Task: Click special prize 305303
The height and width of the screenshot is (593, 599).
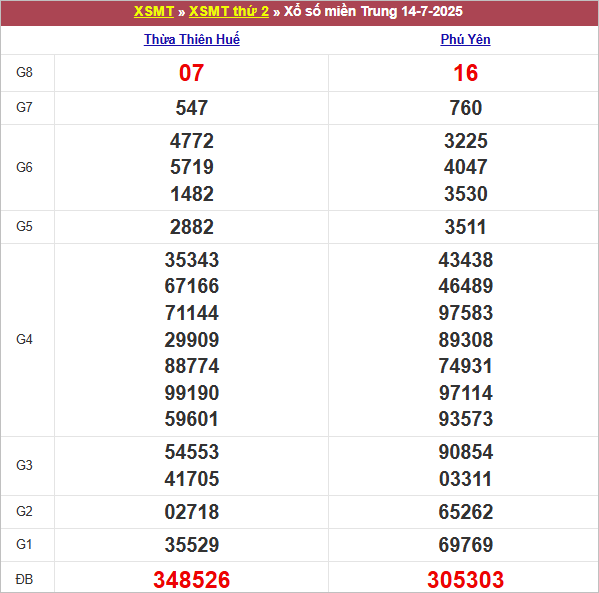Action: point(465,580)
